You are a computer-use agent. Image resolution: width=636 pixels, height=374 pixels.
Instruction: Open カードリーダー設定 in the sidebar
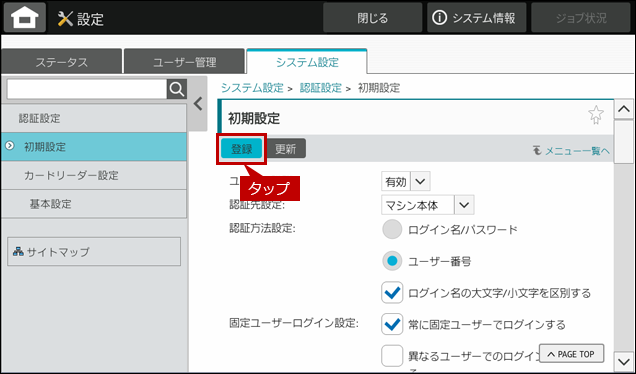tap(94, 175)
